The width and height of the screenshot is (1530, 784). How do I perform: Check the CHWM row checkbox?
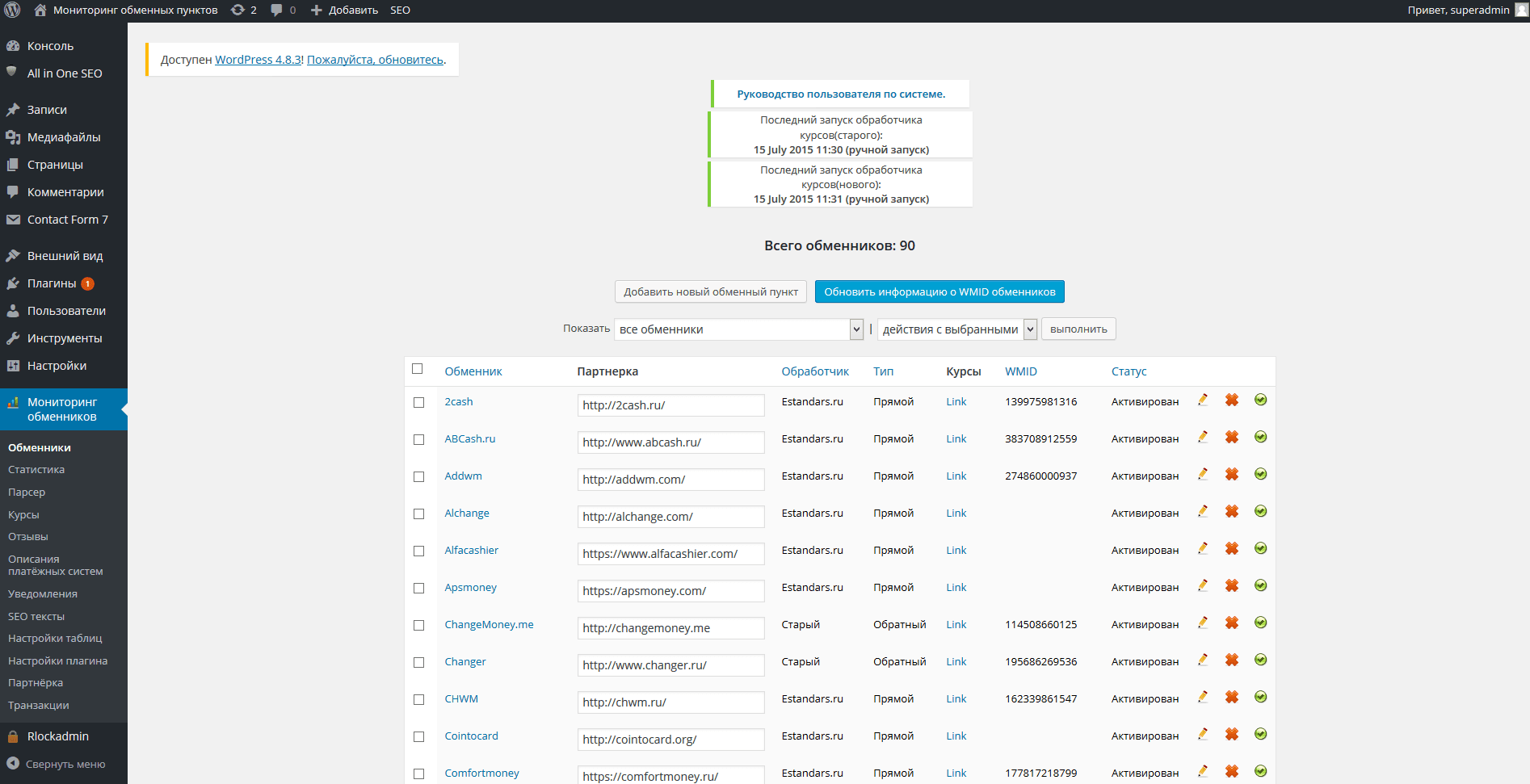[418, 700]
